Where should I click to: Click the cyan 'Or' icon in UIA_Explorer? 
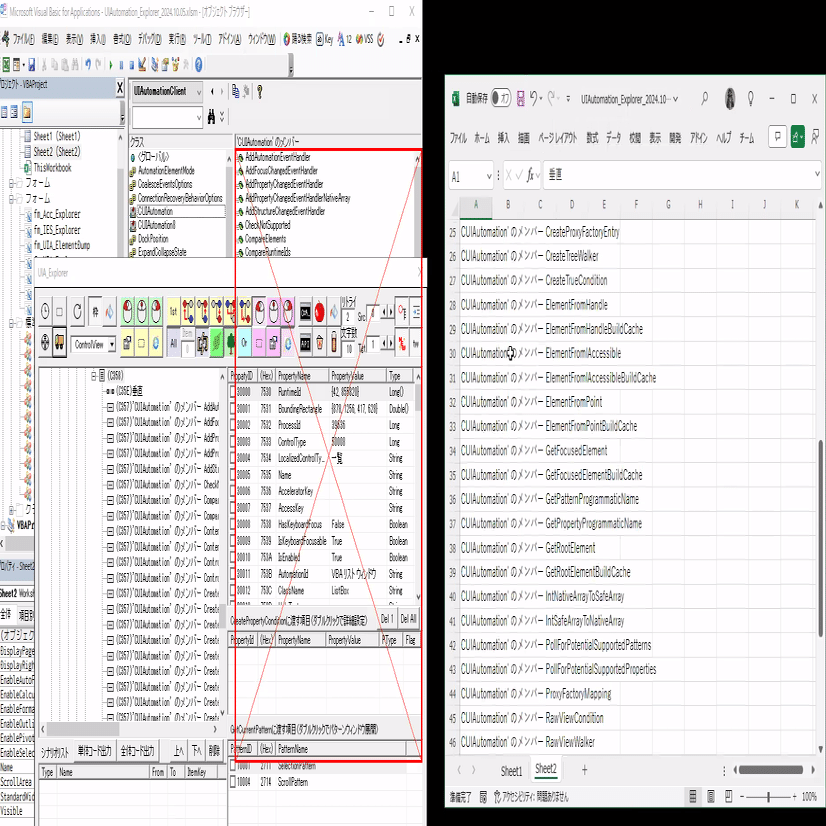(x=244, y=343)
